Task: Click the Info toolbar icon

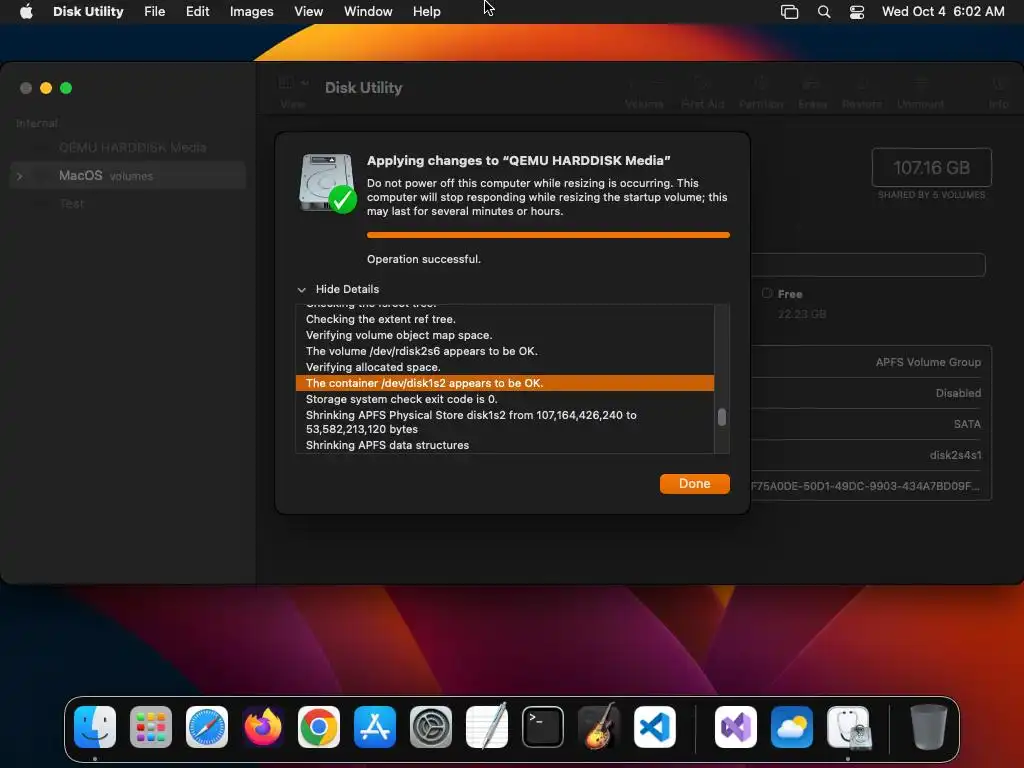Action: 998,92
